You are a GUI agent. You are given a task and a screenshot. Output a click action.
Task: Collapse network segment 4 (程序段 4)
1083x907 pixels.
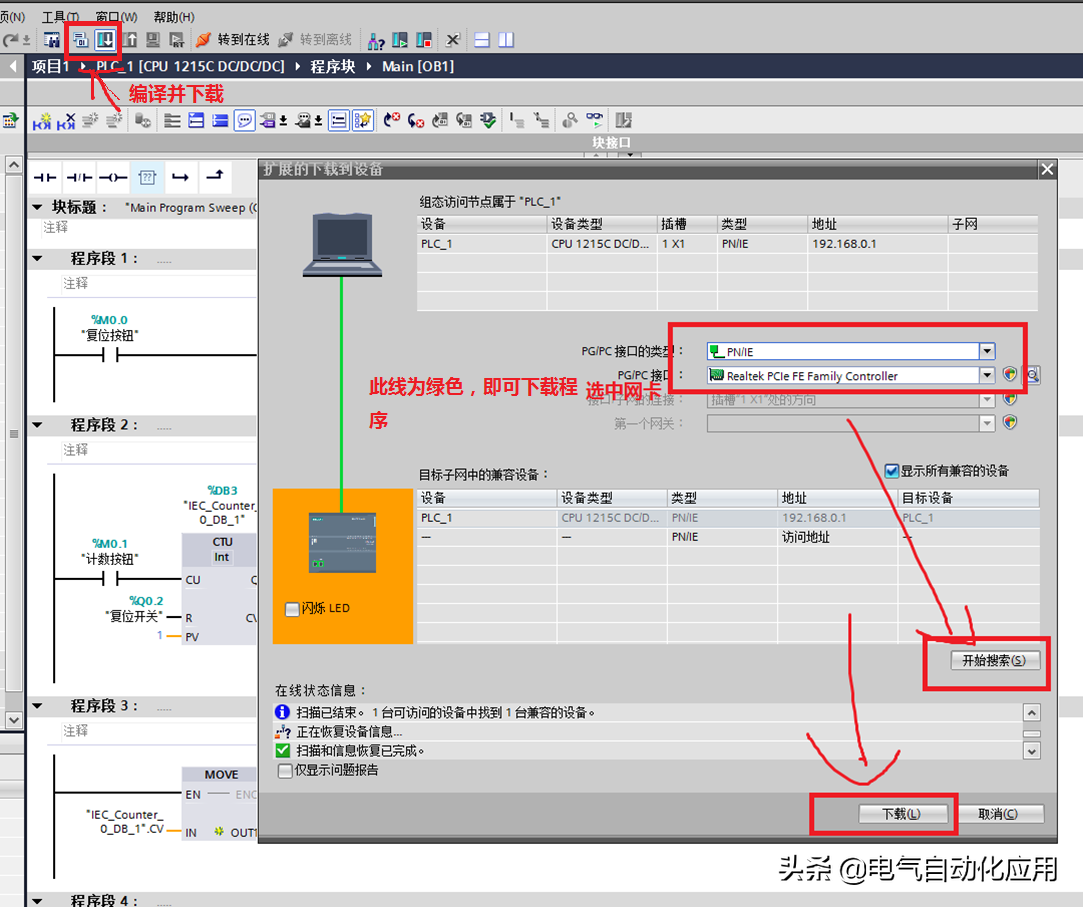pos(37,900)
